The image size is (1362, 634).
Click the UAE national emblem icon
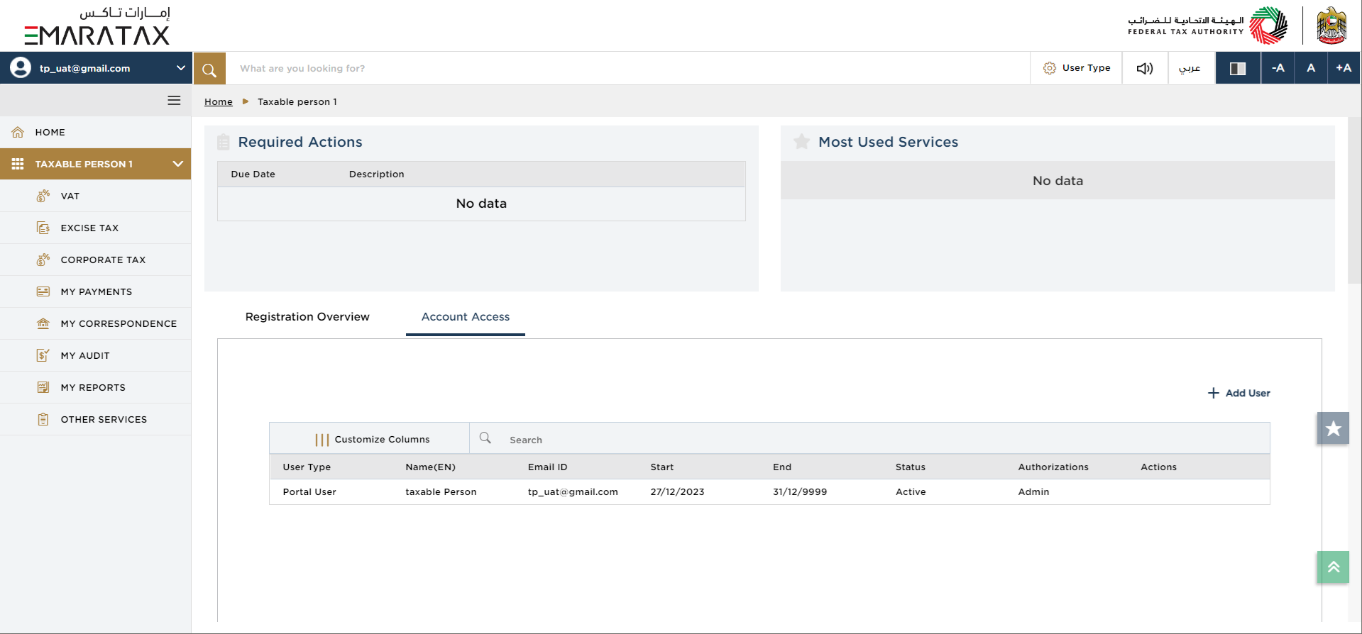click(1332, 25)
